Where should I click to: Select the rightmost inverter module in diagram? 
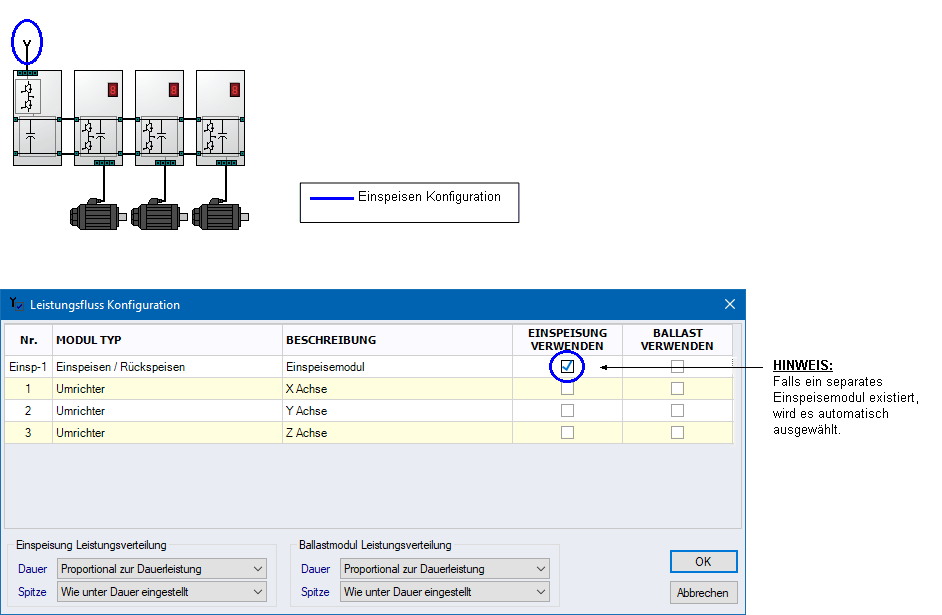(x=221, y=117)
